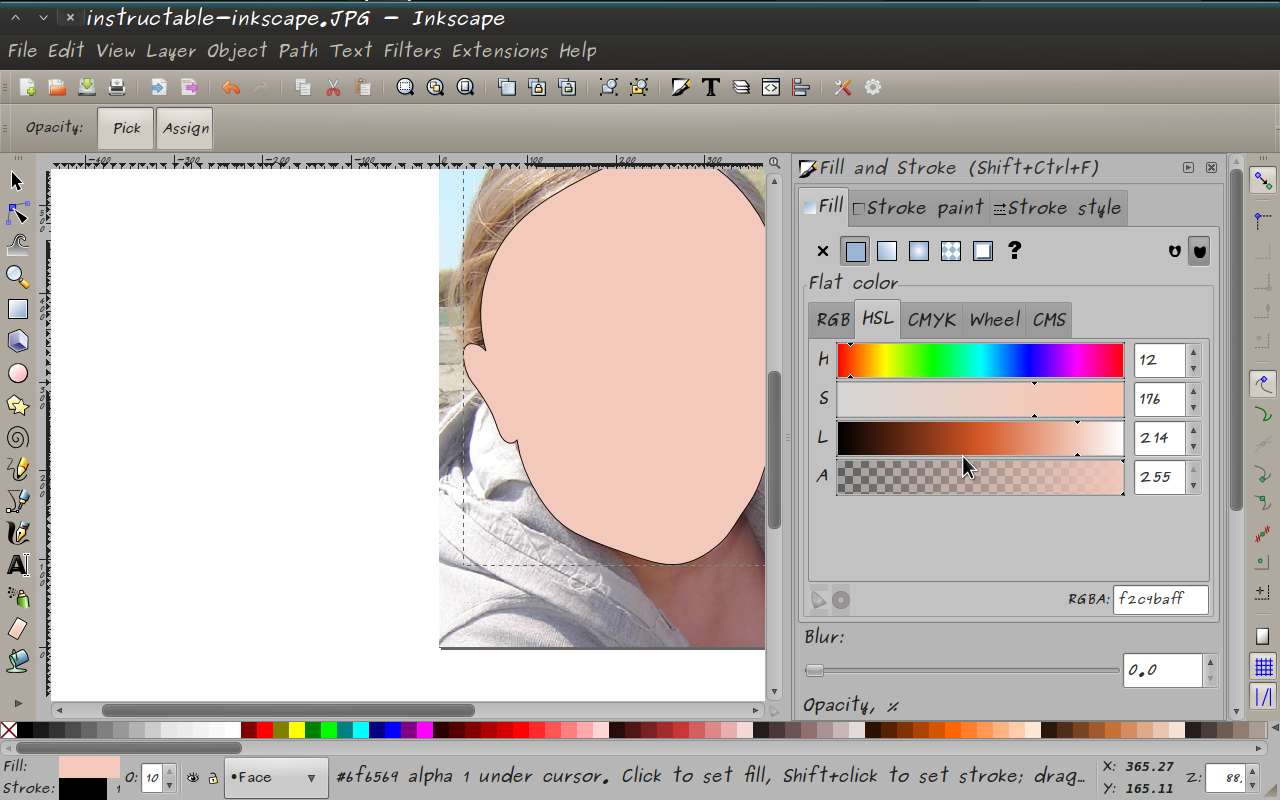The width and height of the screenshot is (1280, 800).
Task: Select the Star polygon tool
Action: coord(17,405)
